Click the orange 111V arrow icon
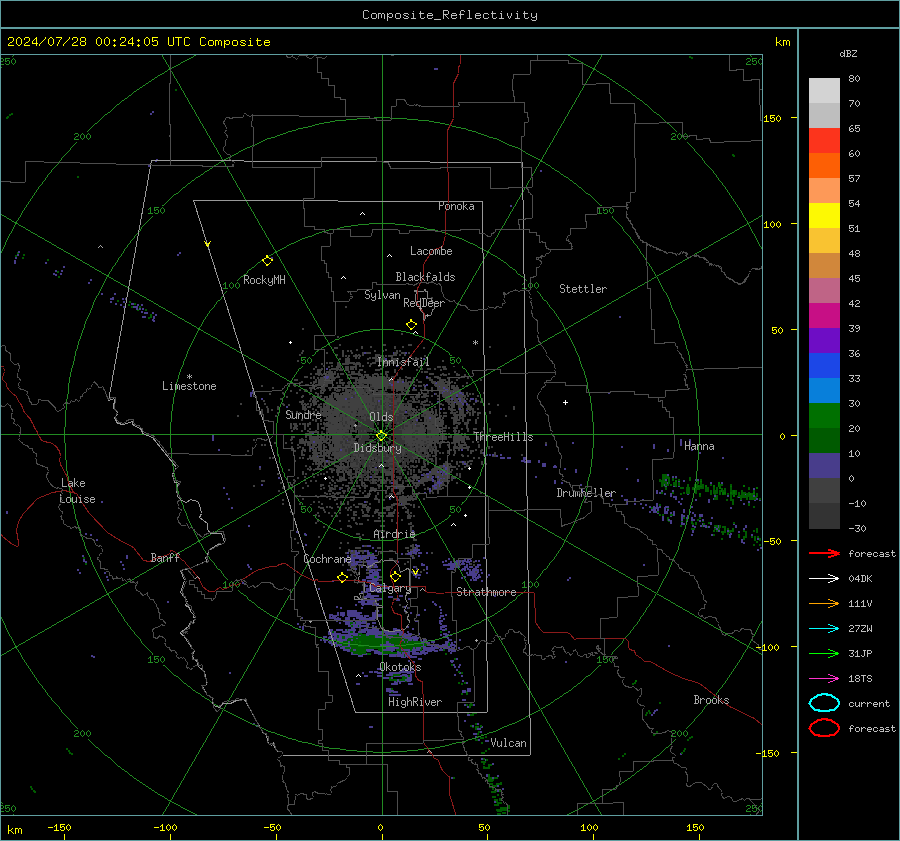This screenshot has height=841, width=900. coord(824,603)
